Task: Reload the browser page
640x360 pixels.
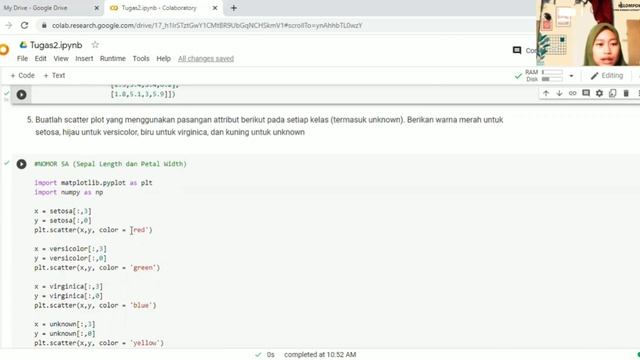Action: tap(24, 25)
